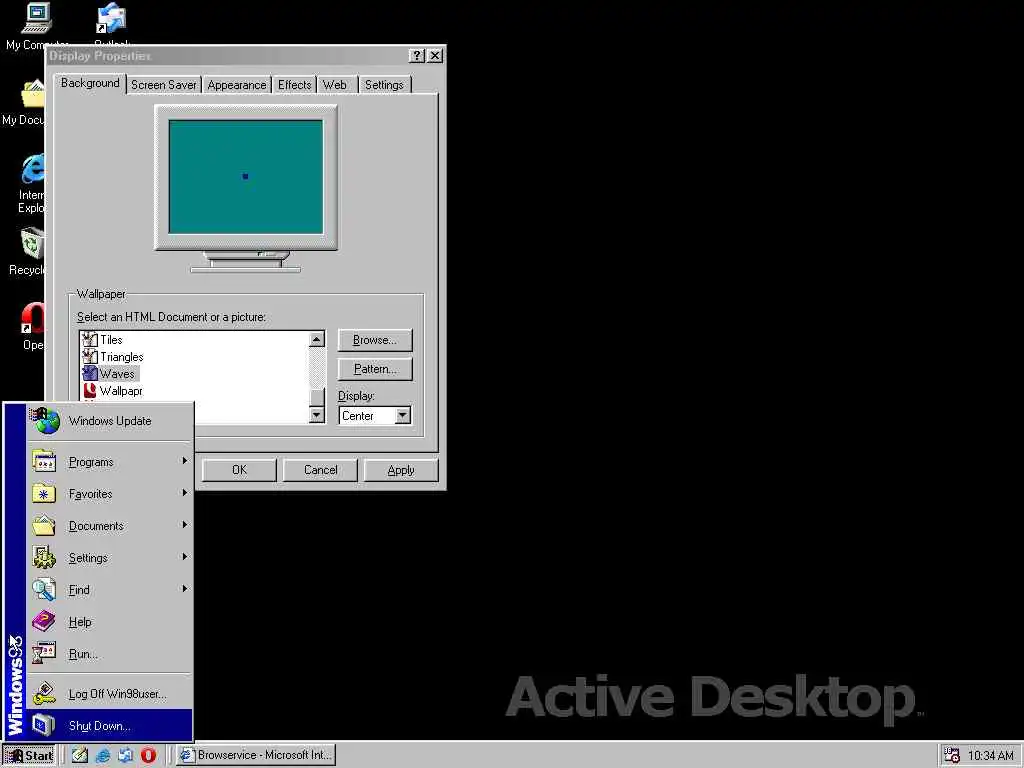Expand the Find submenu arrow
Image resolution: width=1024 pixels, height=768 pixels.
point(185,589)
